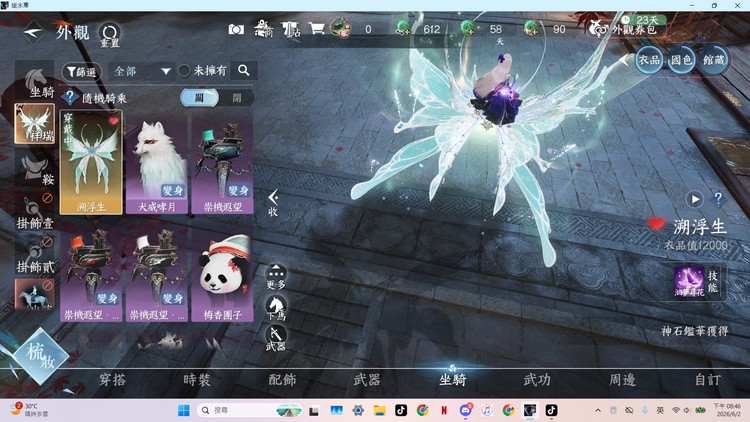Switch to the 武功 tab
The width and height of the screenshot is (750, 422).
click(537, 380)
